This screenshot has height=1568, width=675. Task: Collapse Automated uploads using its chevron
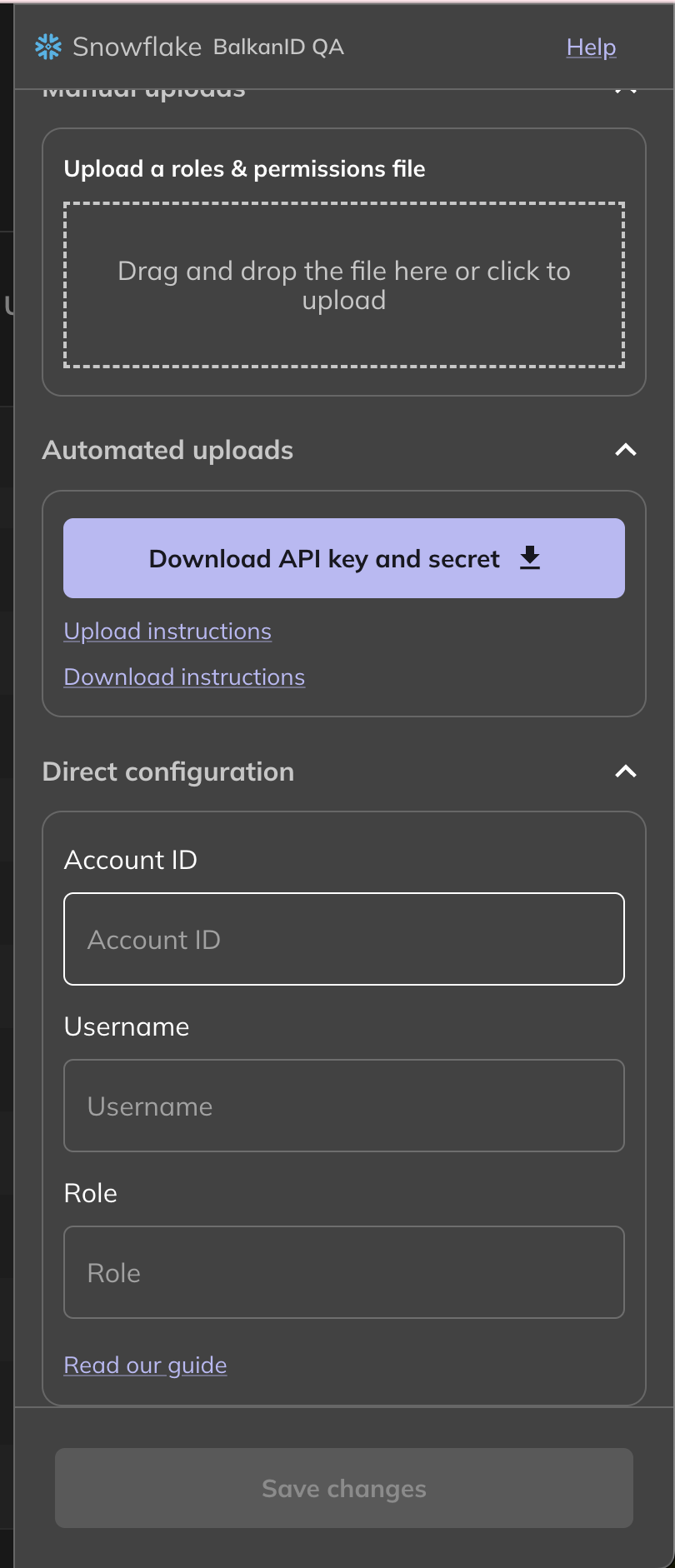[x=625, y=450]
